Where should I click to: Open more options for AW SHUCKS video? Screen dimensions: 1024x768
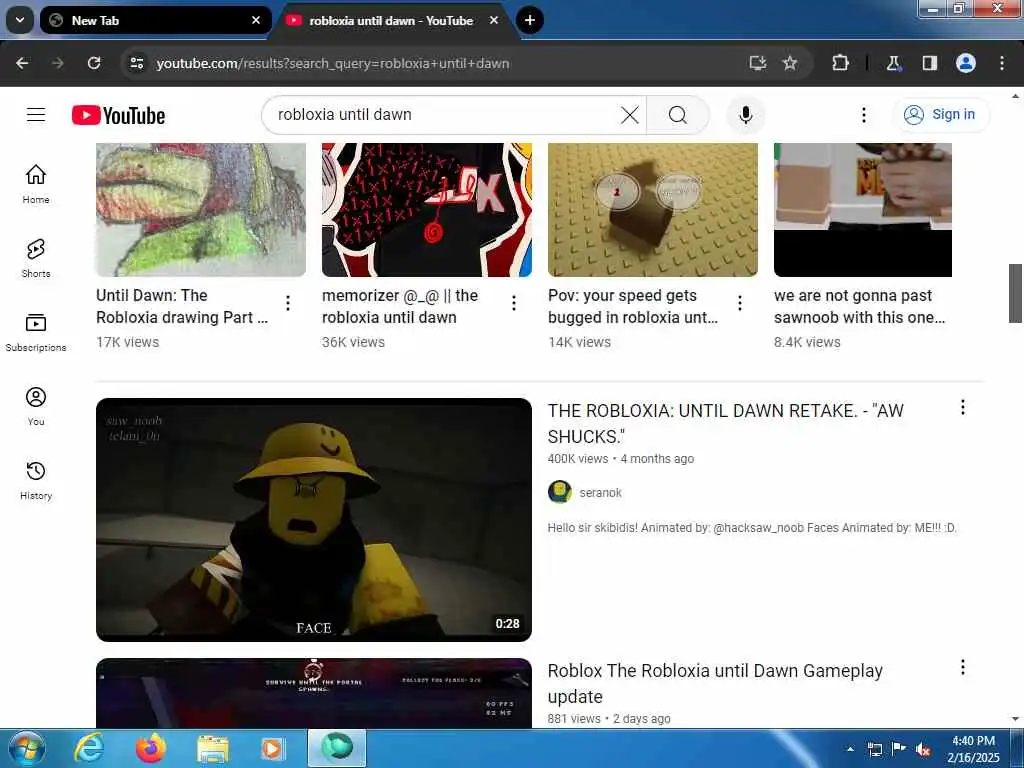[x=963, y=408]
